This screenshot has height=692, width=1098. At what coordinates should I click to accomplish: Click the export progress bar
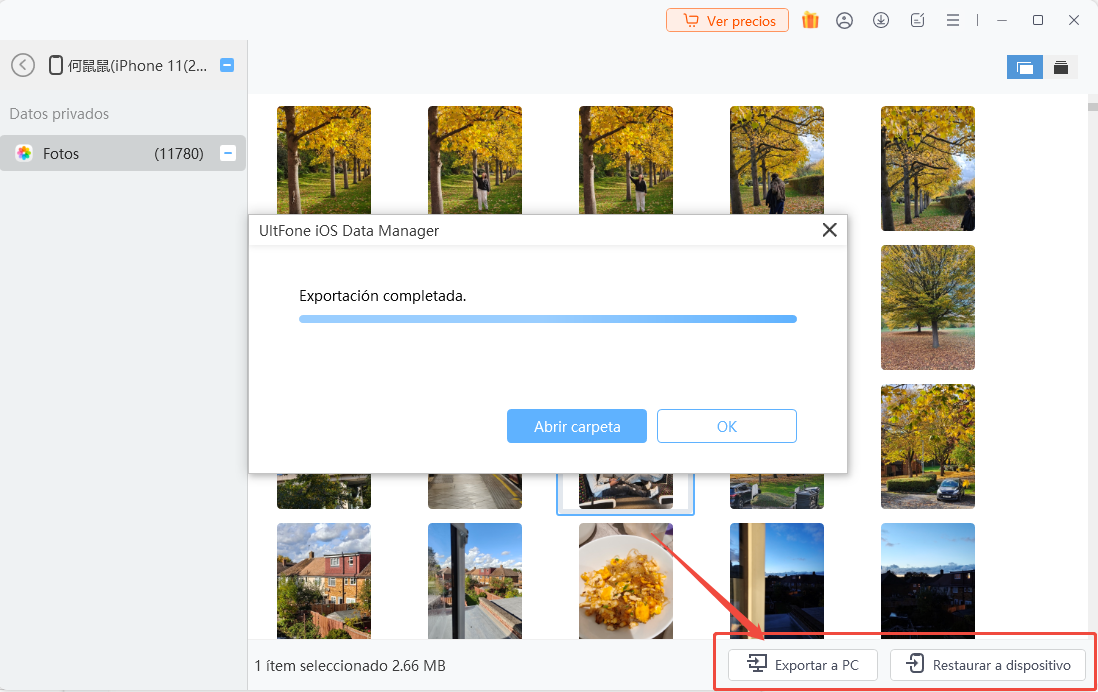tap(548, 319)
